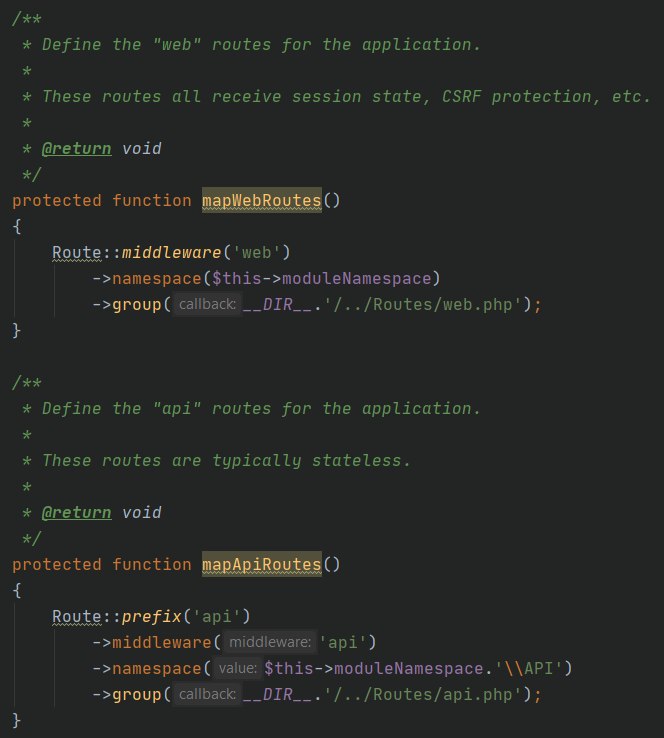664x738 pixels.
Task: Click void return type in api docblock
Action: pyautogui.click(x=142, y=513)
